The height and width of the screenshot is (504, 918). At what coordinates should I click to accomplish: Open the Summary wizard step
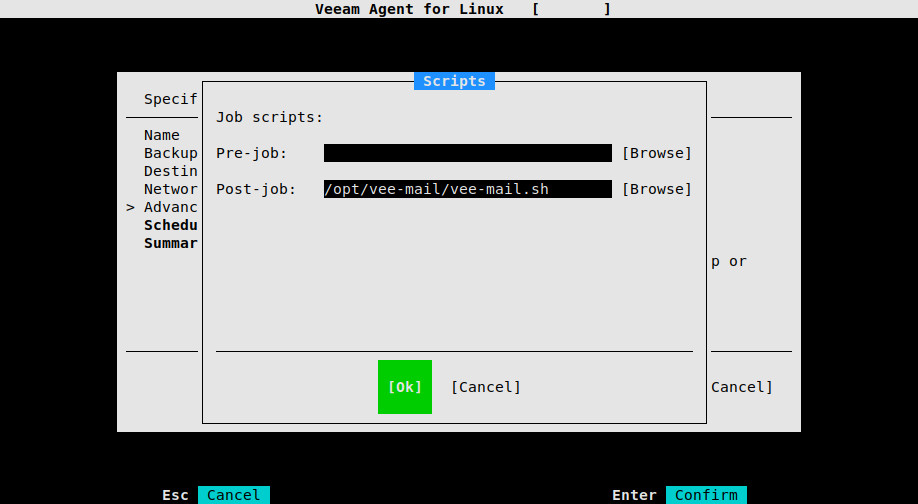coord(170,244)
